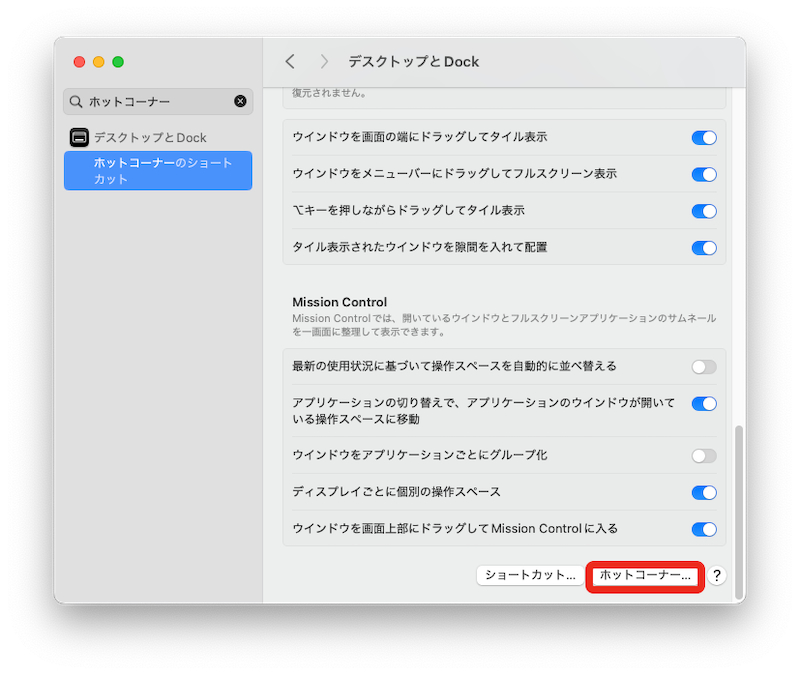Click the Mission Control description paragraph
Viewport: 800px width, 675px height.
(504, 325)
